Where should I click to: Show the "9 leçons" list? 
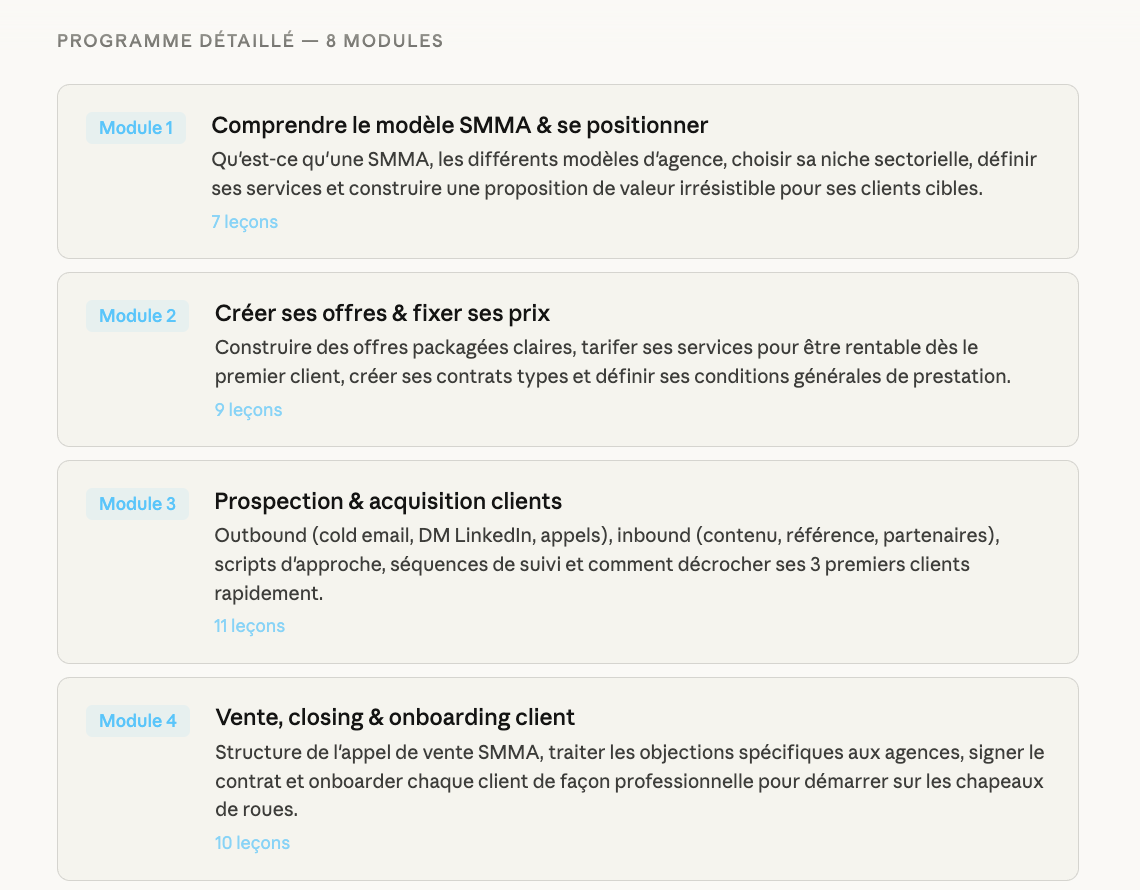[x=248, y=410]
